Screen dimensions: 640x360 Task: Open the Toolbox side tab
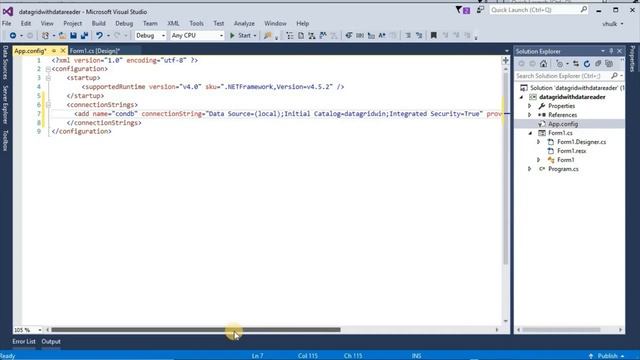coord(5,141)
